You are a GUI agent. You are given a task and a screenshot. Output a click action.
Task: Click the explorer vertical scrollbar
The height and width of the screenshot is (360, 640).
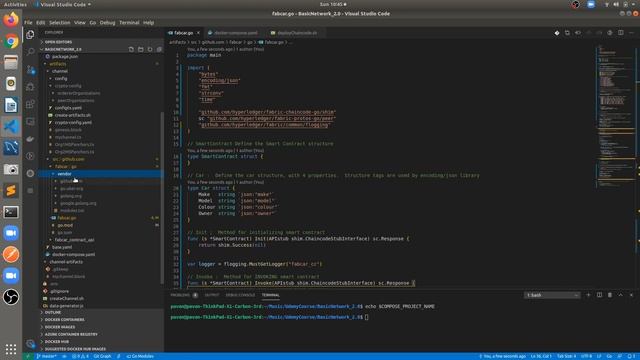pyautogui.click(x=162, y=198)
